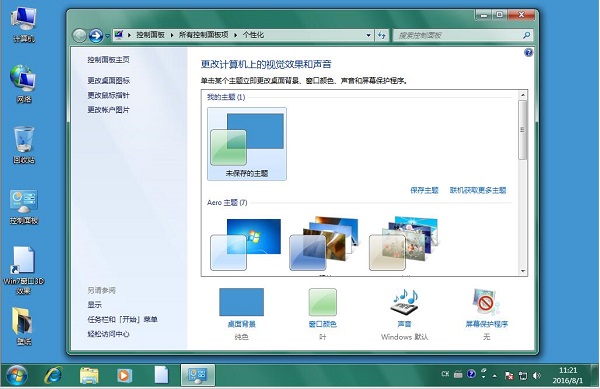Screen dimensions: 600x389
Task: Open 控制面板主页 link
Action: coord(108,60)
